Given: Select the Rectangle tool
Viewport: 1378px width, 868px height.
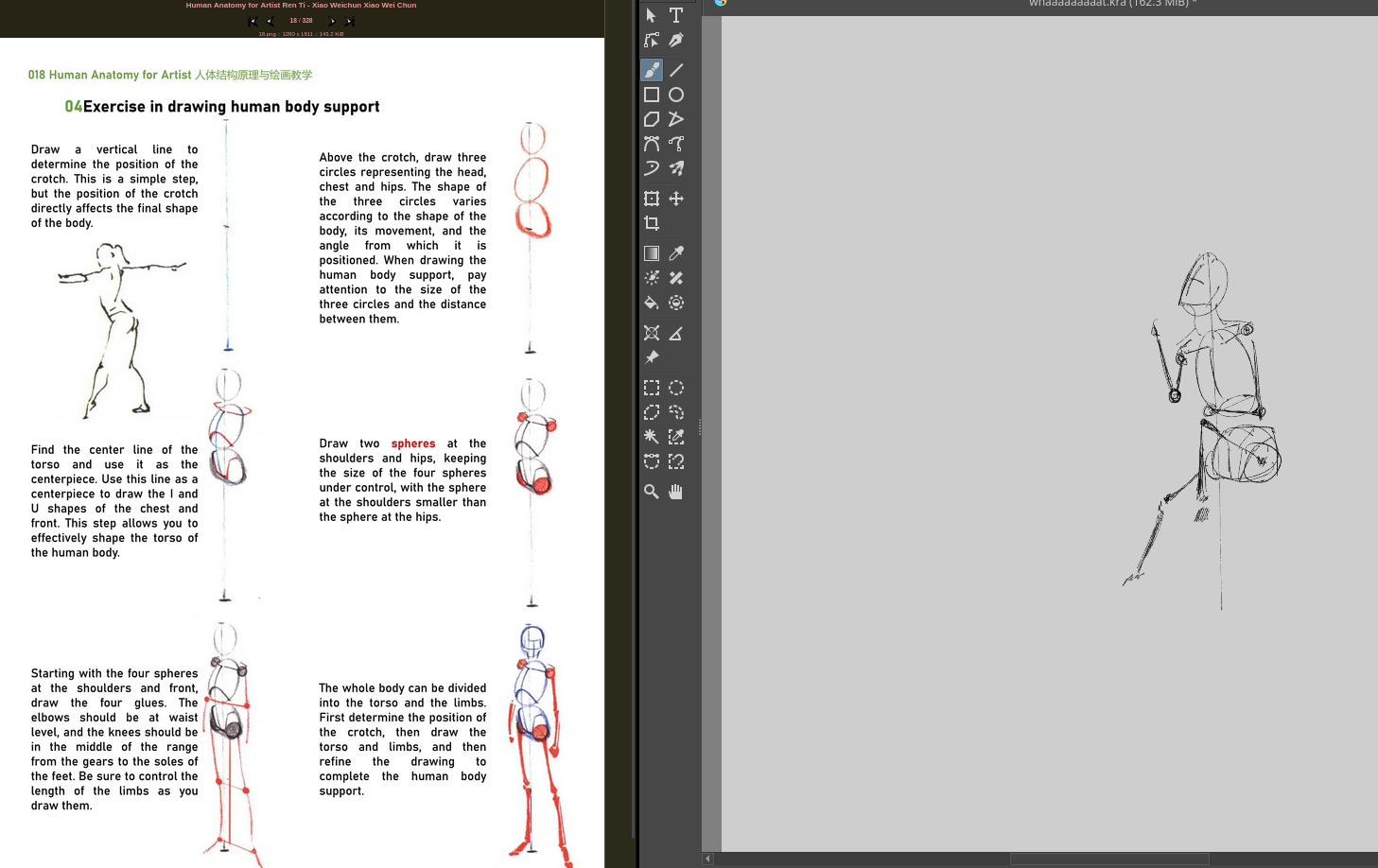Looking at the screenshot, I should coord(652,95).
